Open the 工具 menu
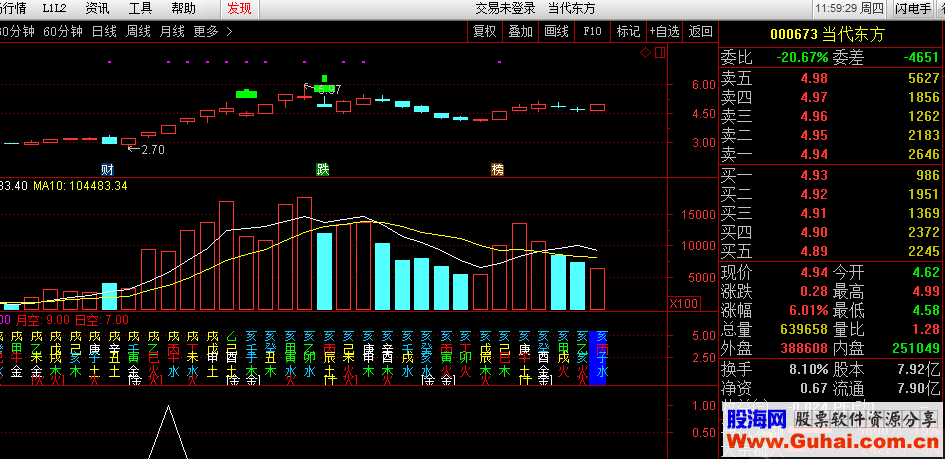This screenshot has width=945, height=459. (x=140, y=8)
